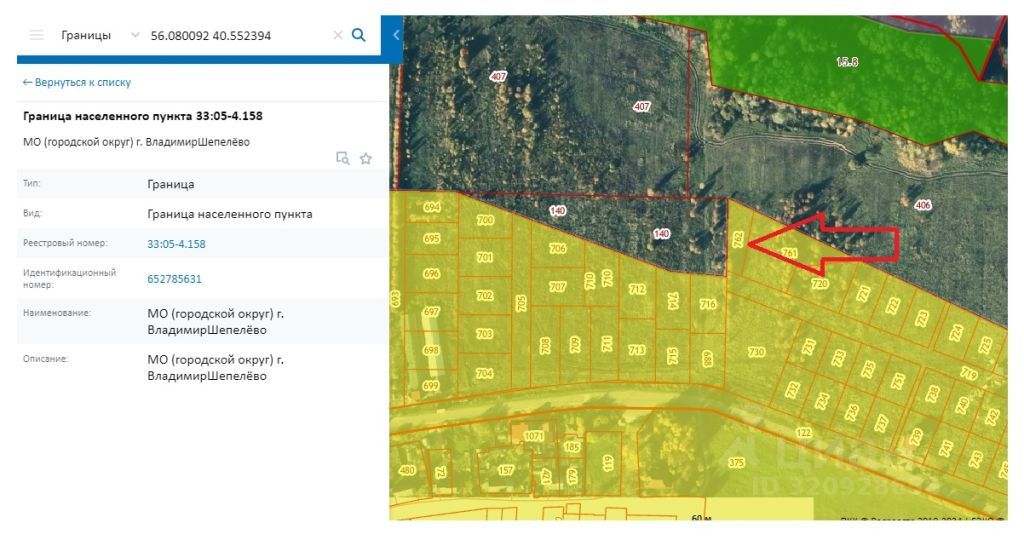Open registry number link 33:05-4.158
The width and height of the screenshot is (1024, 540).
(176, 244)
